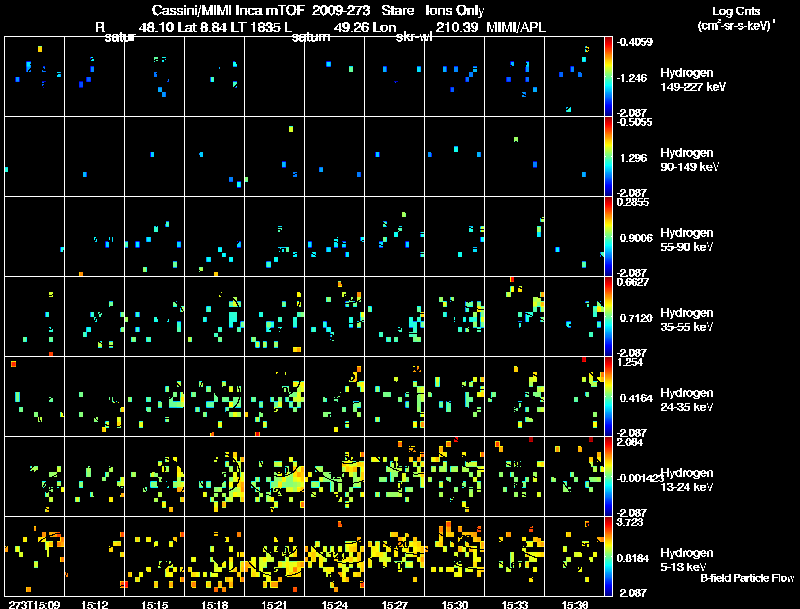800x609 pixels.
Task: Click the 'LT 1835' header value
Action: coord(255,28)
